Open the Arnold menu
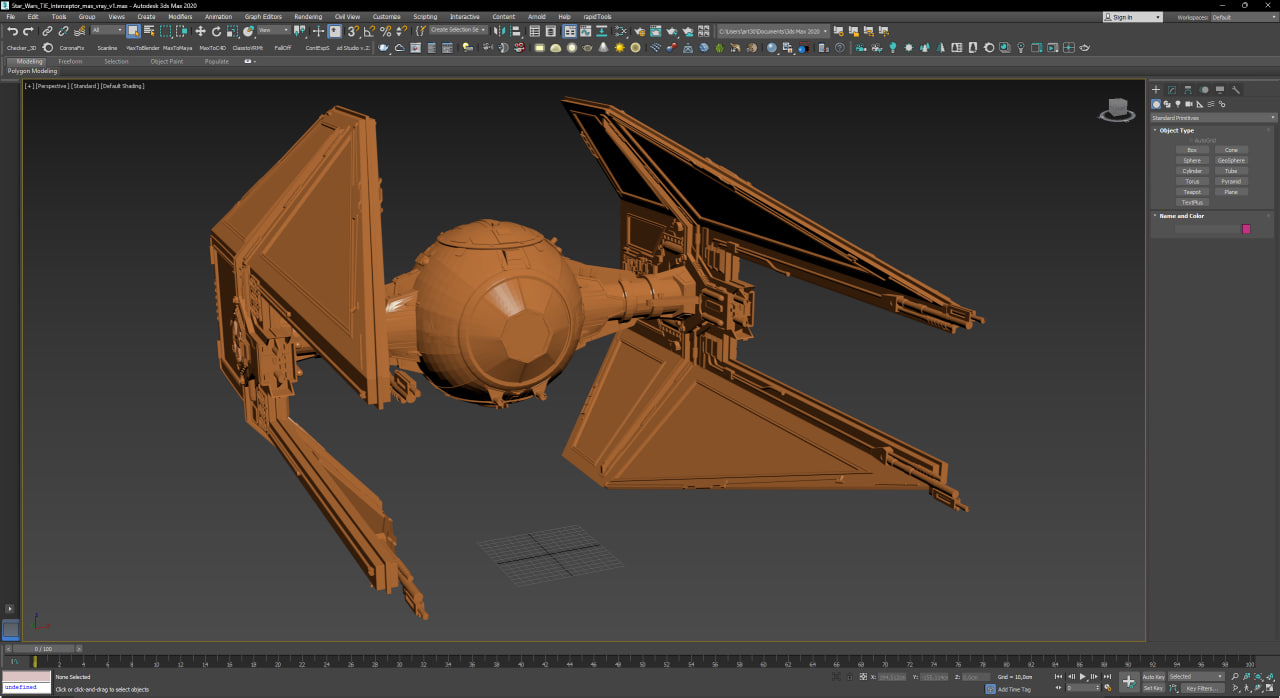 click(x=537, y=17)
